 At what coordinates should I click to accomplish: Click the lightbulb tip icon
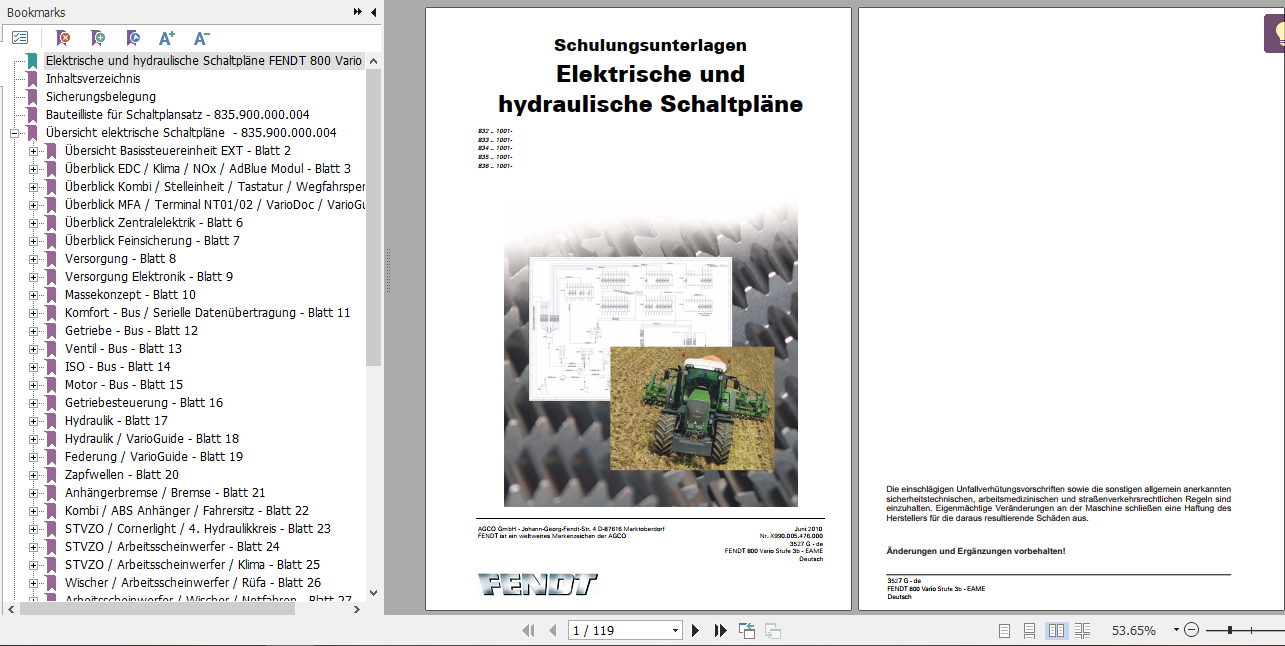click(1275, 32)
